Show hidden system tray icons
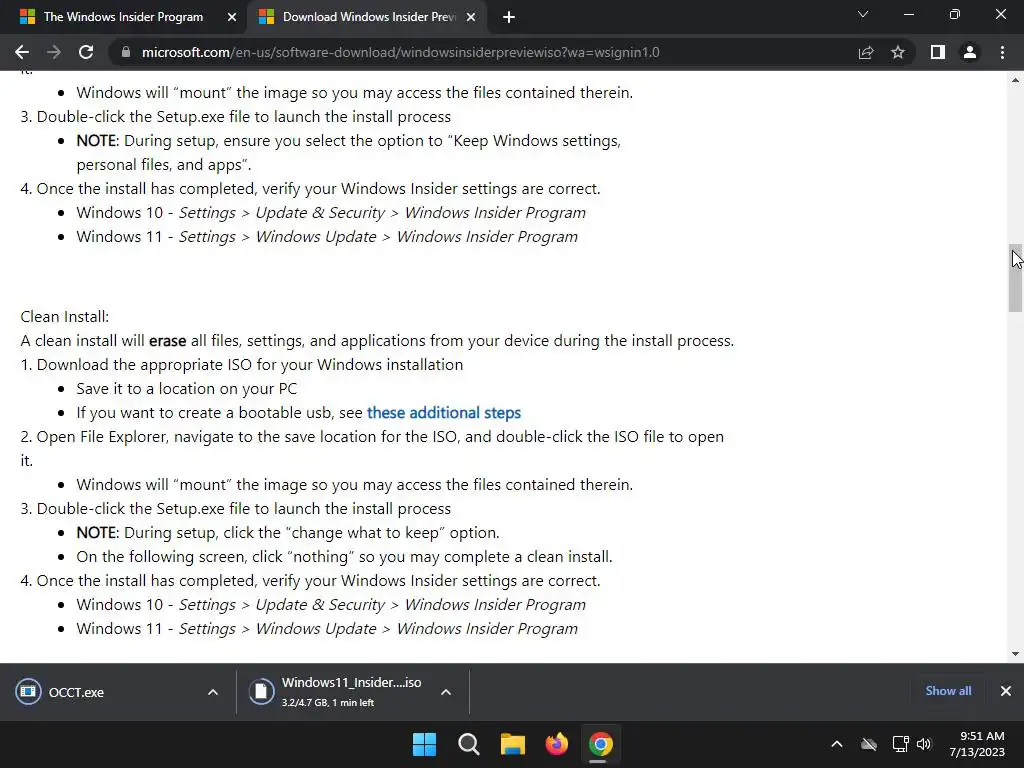 coord(837,744)
